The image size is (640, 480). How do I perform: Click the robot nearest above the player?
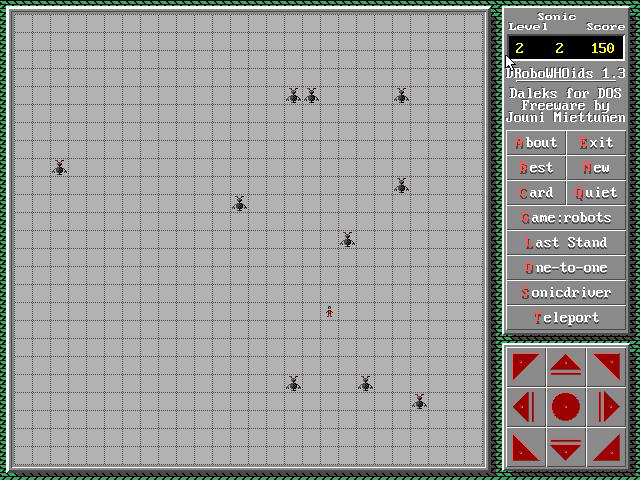(347, 240)
